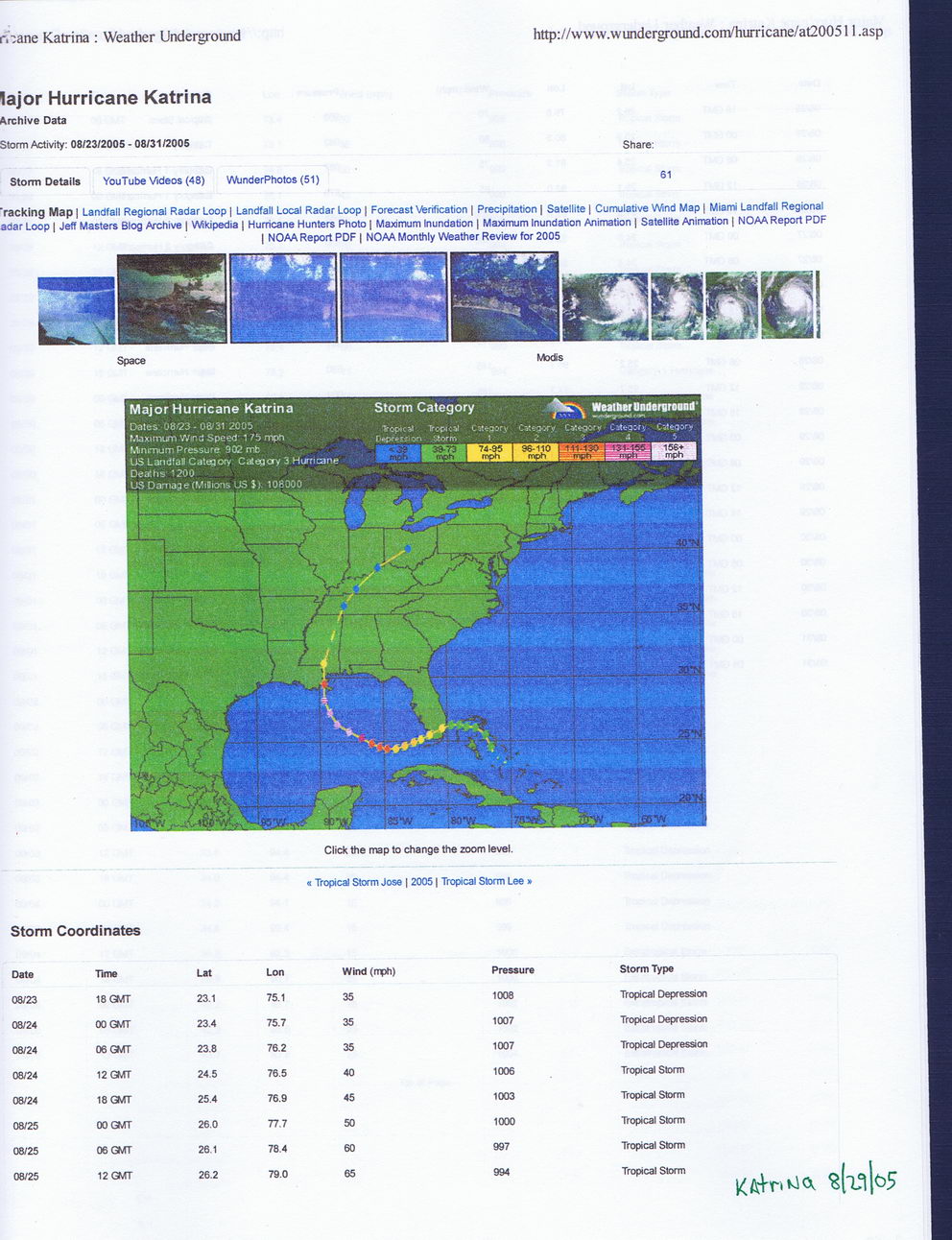Viewport: 952px width, 1240px height.
Task: Open the thumbnail above the Modis label
Action: click(505, 297)
